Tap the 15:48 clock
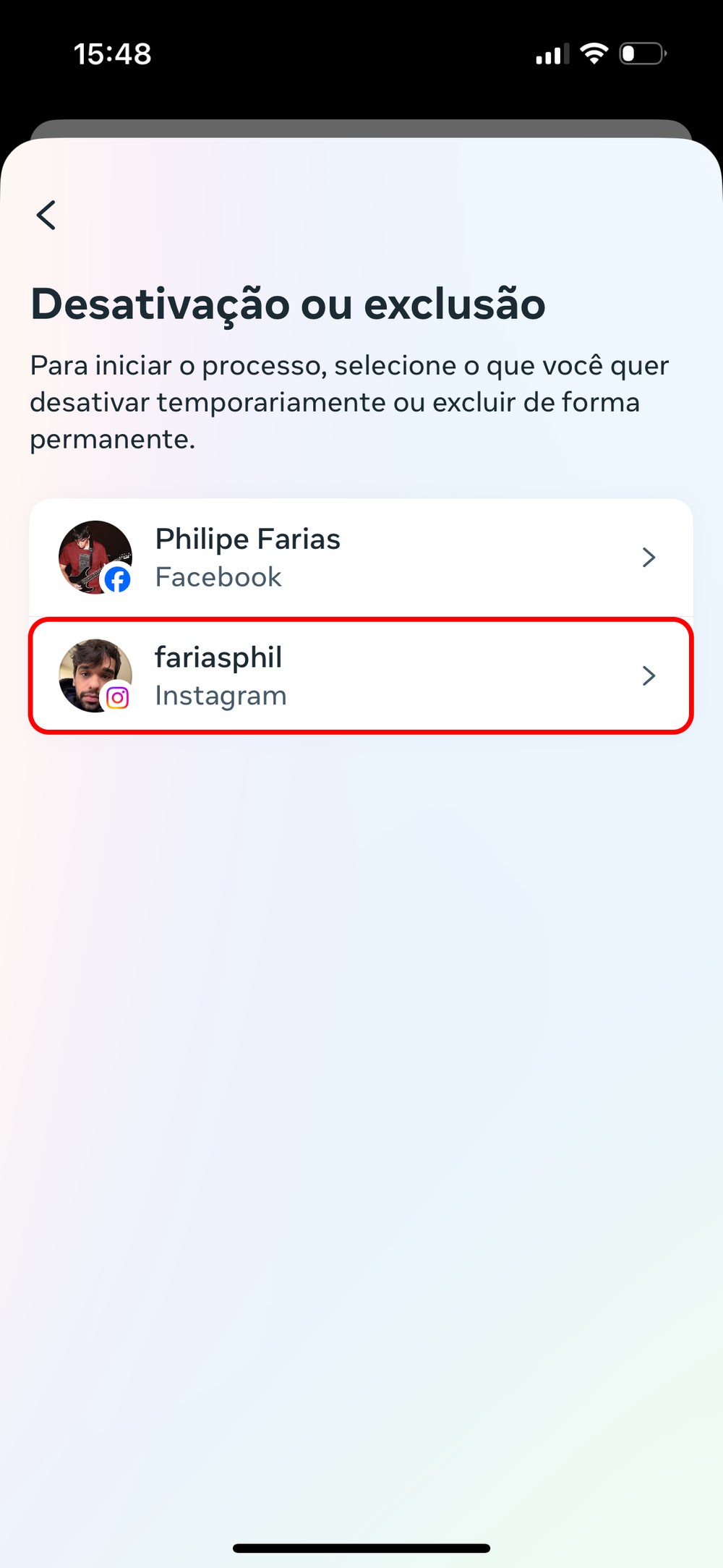This screenshot has width=723, height=1568. click(x=113, y=54)
